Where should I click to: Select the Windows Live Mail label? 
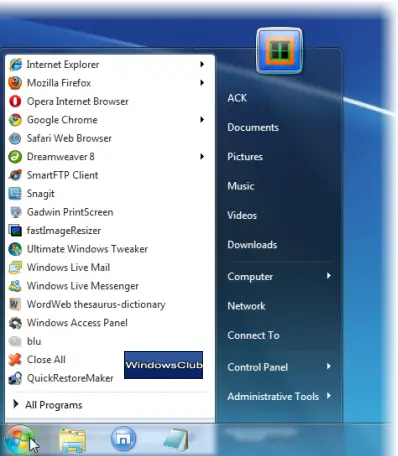(68, 267)
